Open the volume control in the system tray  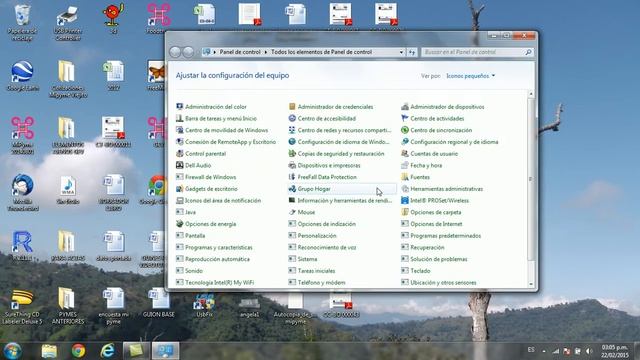click(x=589, y=351)
